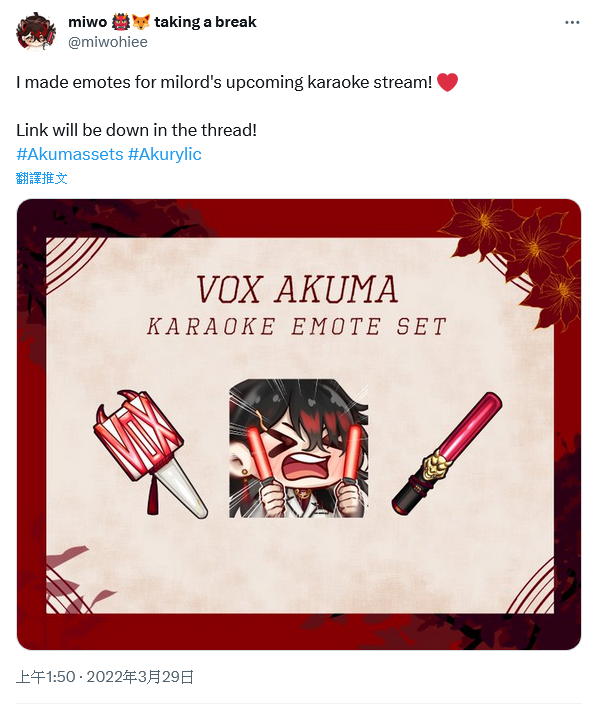Click the screaming chibi emote with glowsticks
Viewport: 598px width, 704px height.
(299, 449)
